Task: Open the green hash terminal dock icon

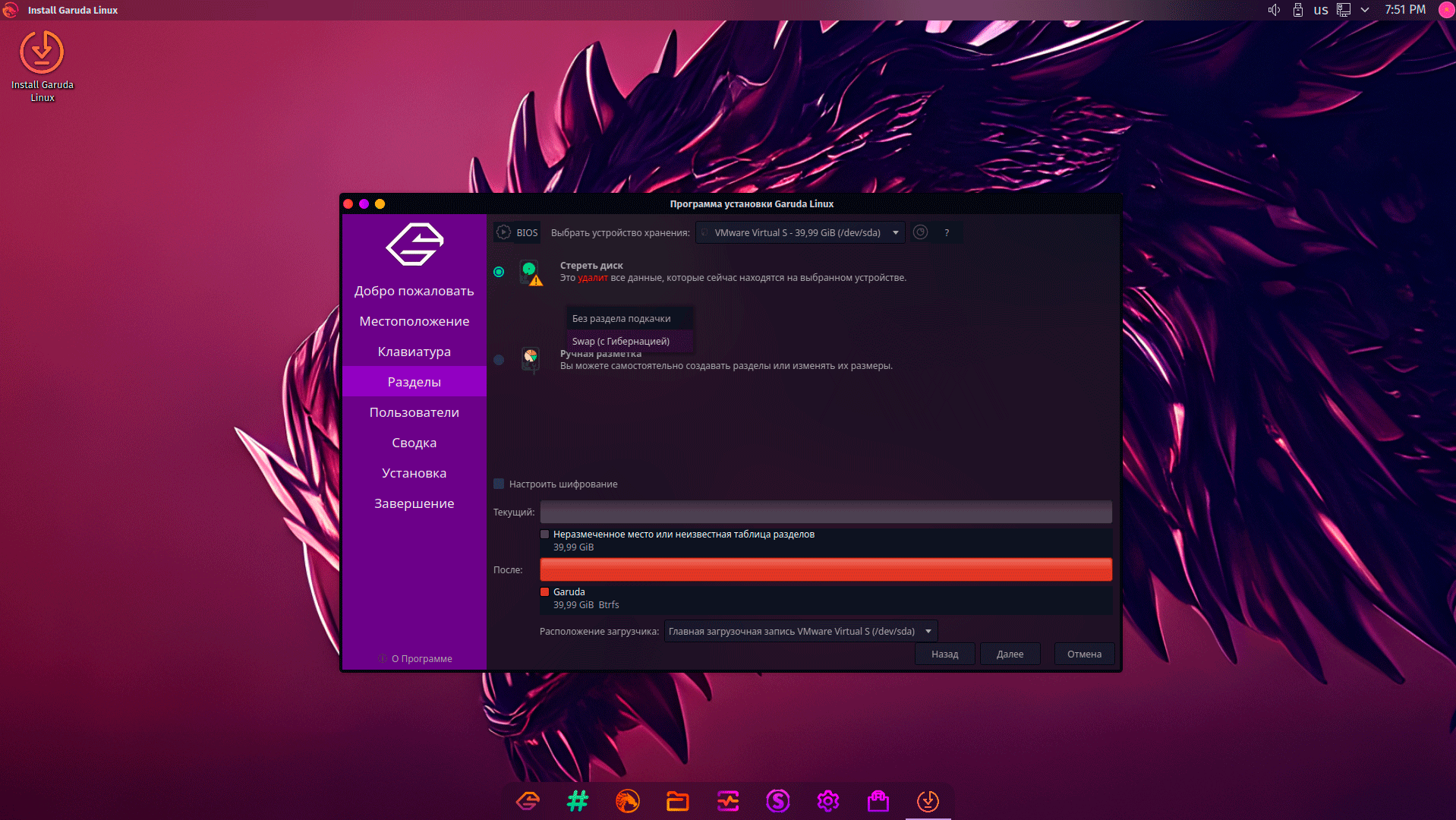Action: (x=578, y=801)
